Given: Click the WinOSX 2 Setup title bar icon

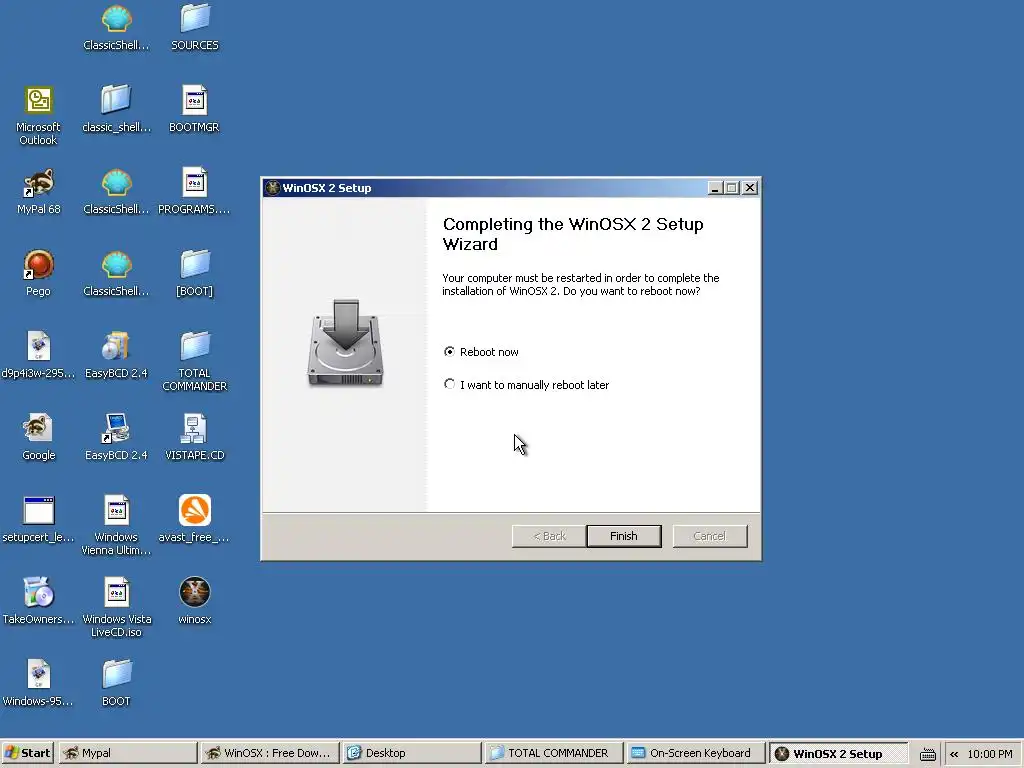Looking at the screenshot, I should (272, 188).
